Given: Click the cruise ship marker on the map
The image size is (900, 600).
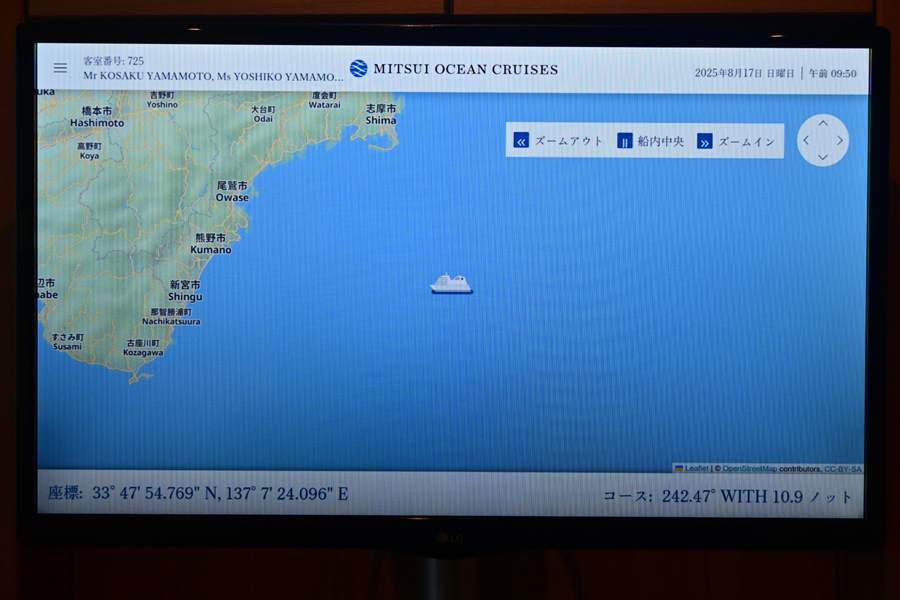Looking at the screenshot, I should [x=451, y=284].
